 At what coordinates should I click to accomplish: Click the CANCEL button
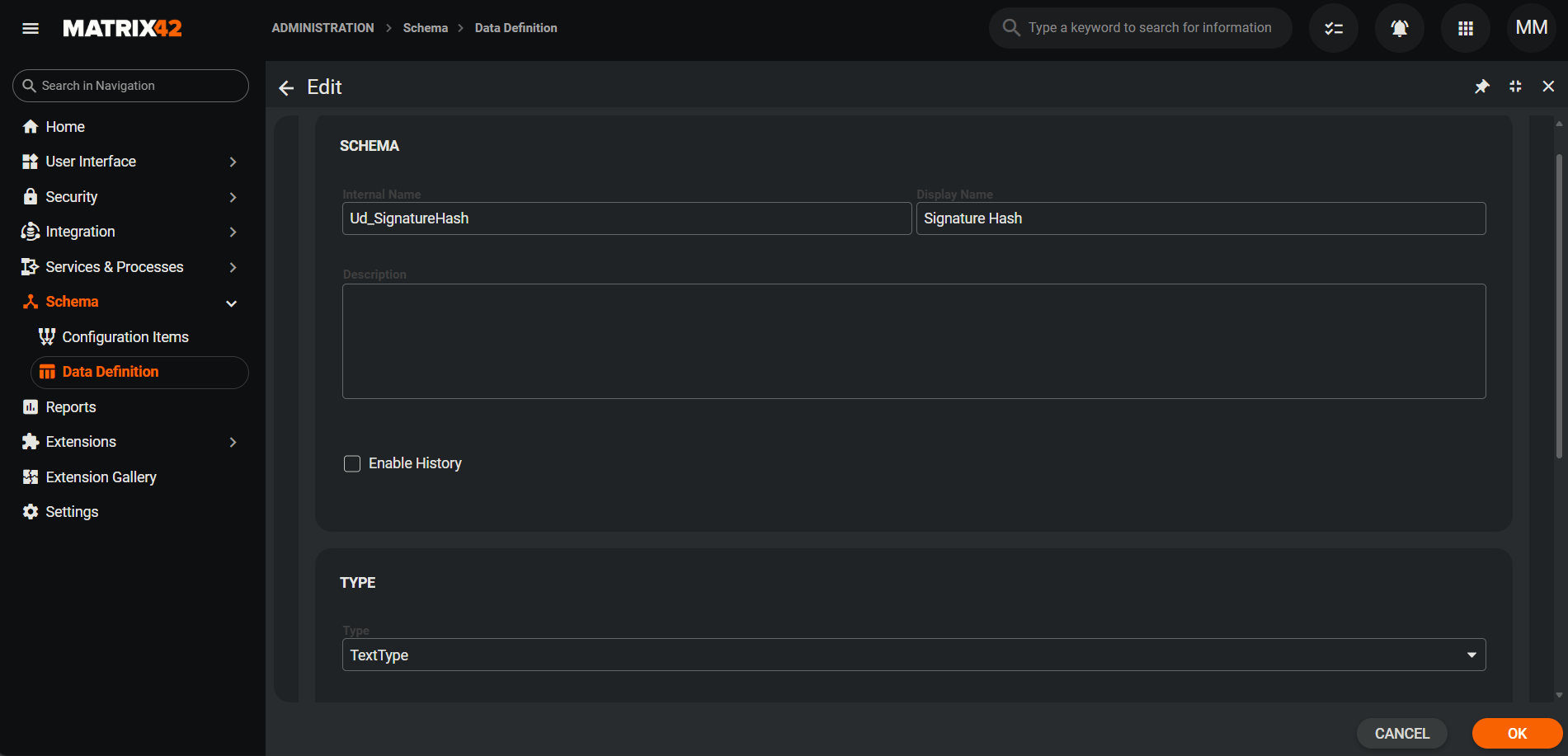1401,733
